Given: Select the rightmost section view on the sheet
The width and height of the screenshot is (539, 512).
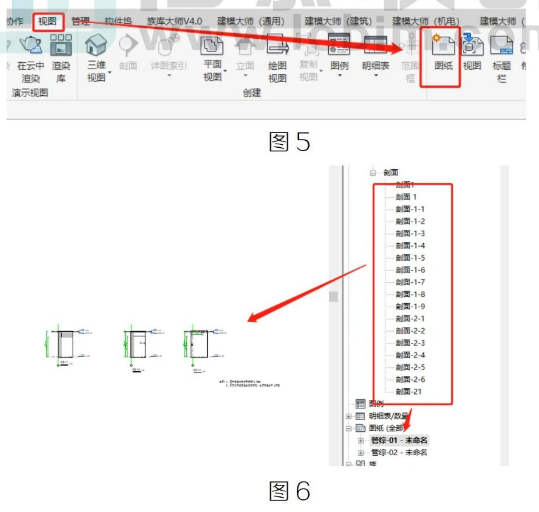Looking at the screenshot, I should tap(205, 348).
